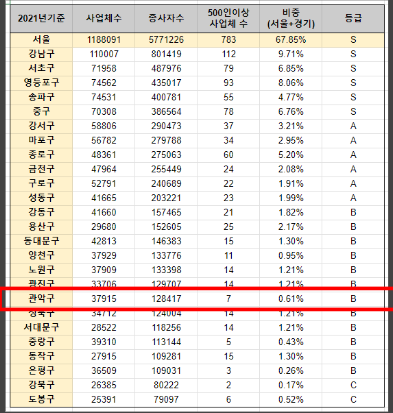This screenshot has height=413, width=393.
Task: Click the 5771226 cell in 서울 row
Action: click(166, 40)
